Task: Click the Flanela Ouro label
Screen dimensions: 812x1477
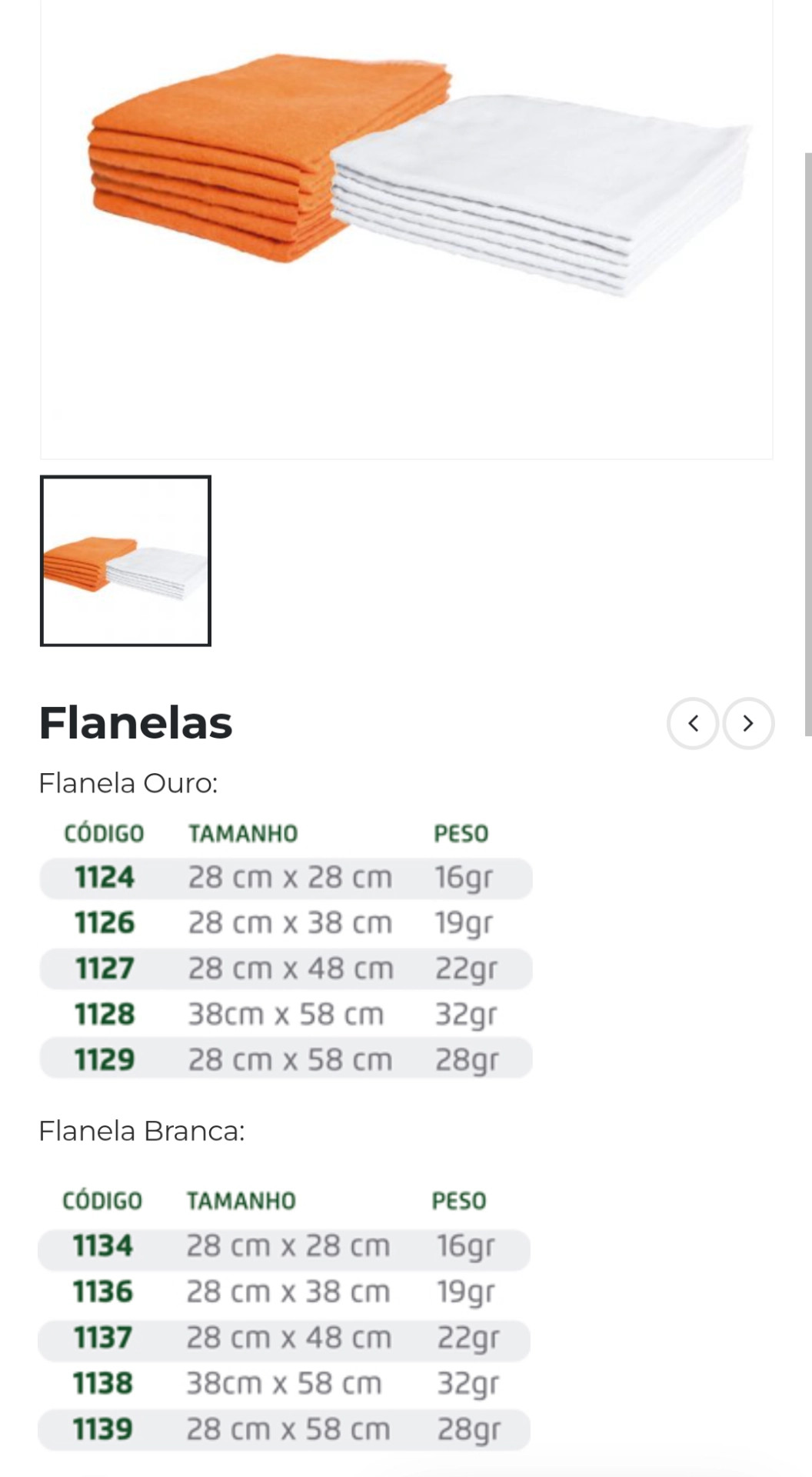Action: [128, 783]
